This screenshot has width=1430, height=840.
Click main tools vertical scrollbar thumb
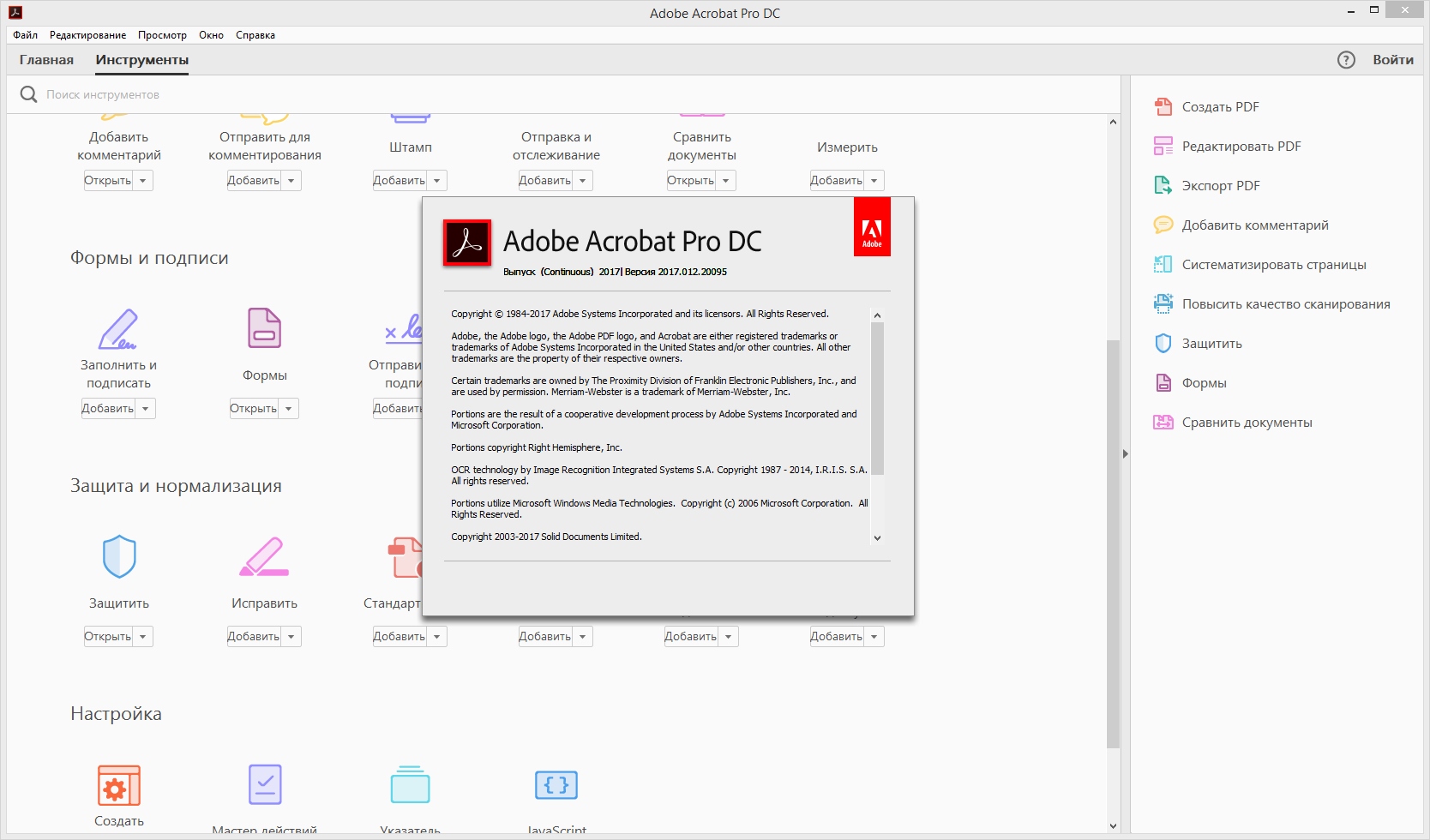coord(1113,544)
